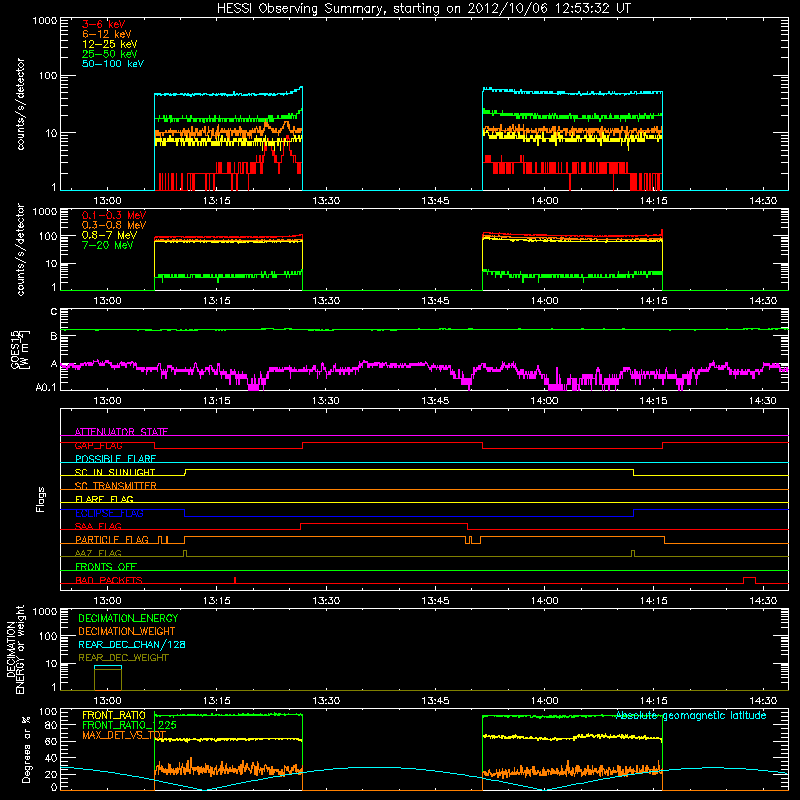The image size is (800, 800).
Task: Select the DECIMATION_ENERGY legend label
Action: [x=128, y=618]
